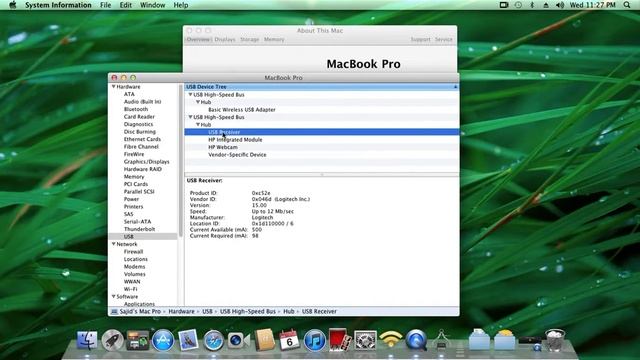This screenshot has width=640, height=360.
Task: Click Hardware in the bottom path bar
Action: point(181,311)
